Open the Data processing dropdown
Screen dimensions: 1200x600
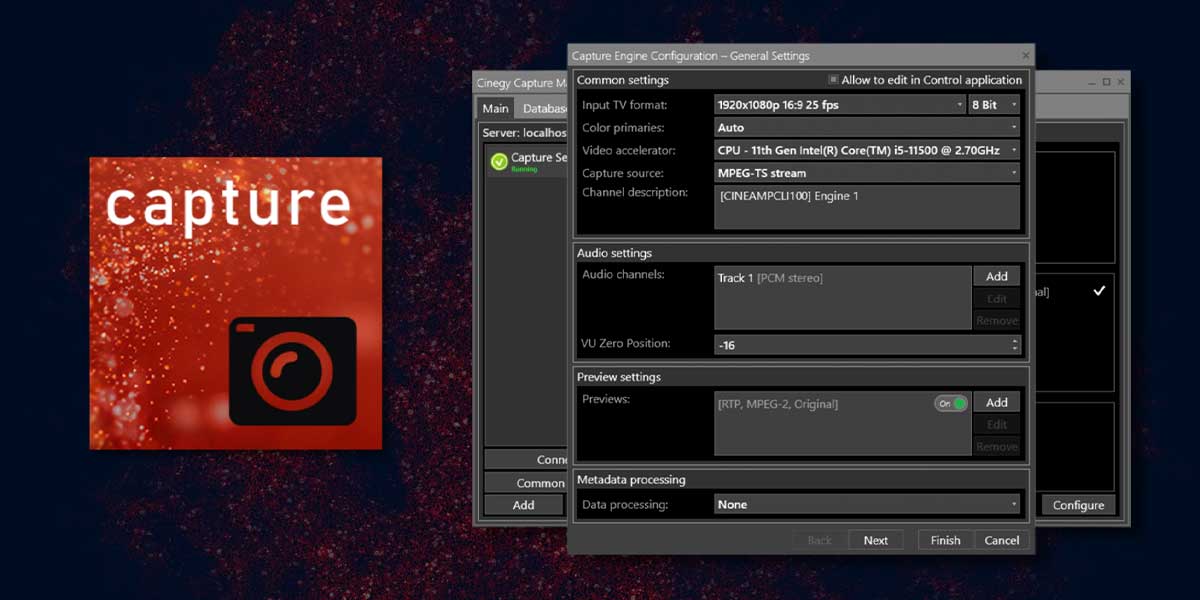(866, 505)
